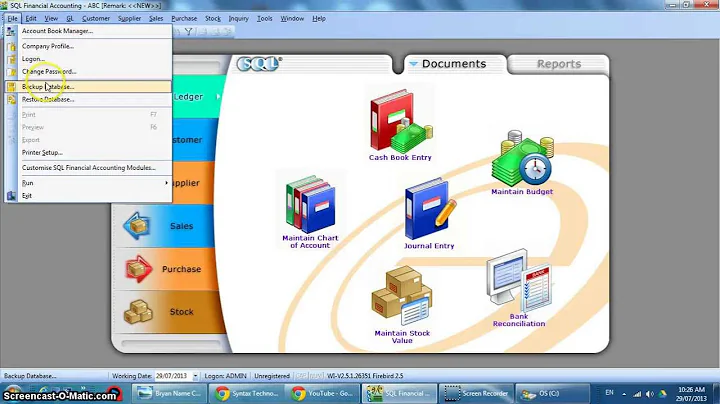Open the Tools menu
720x404 pixels.
coord(264,19)
